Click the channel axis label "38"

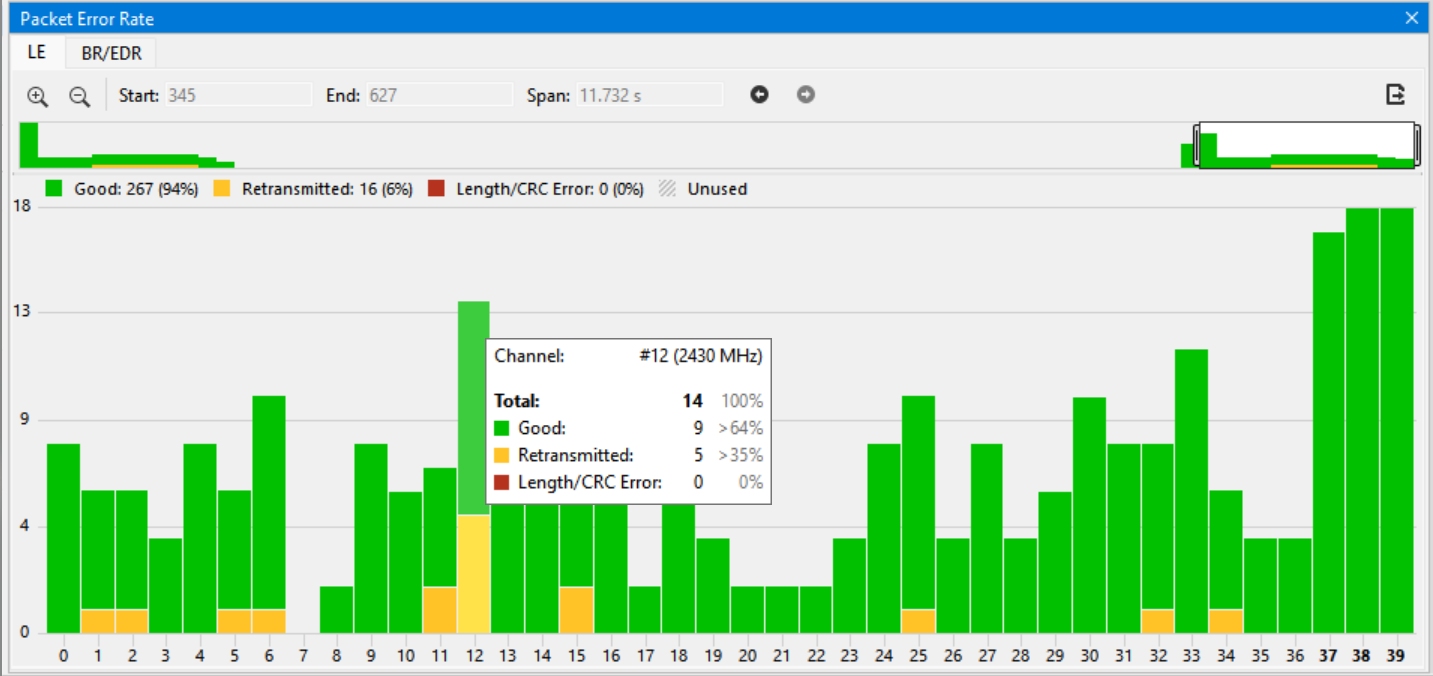coord(1363,656)
